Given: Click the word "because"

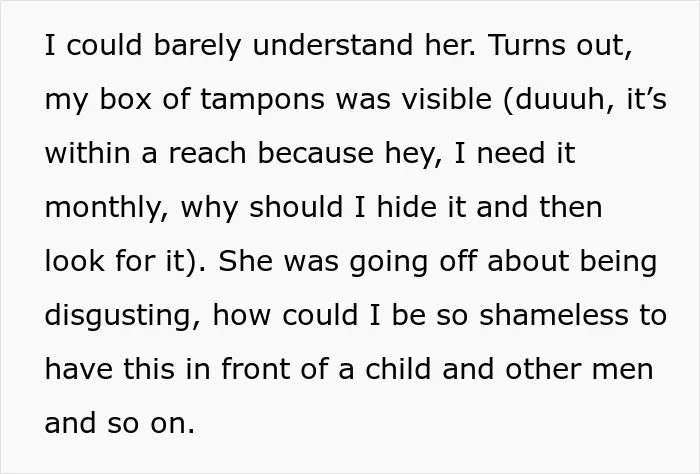Looking at the screenshot, I should 316,153.
